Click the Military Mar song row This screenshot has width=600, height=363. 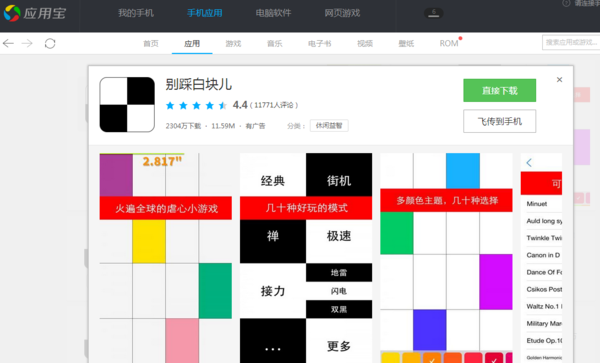[541, 324]
